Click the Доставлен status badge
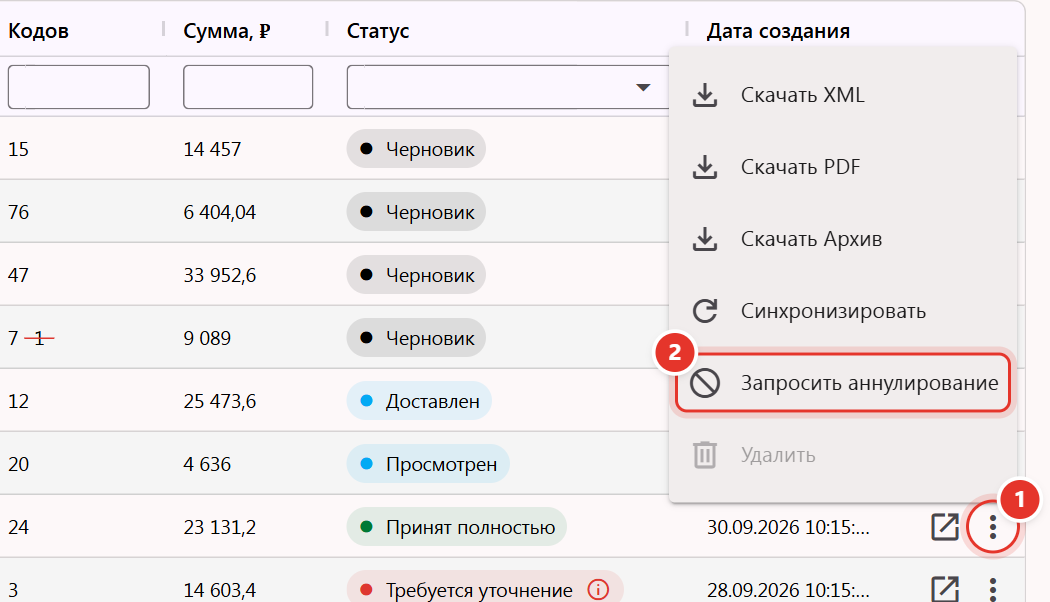This screenshot has height=602, width=1050. click(x=419, y=400)
